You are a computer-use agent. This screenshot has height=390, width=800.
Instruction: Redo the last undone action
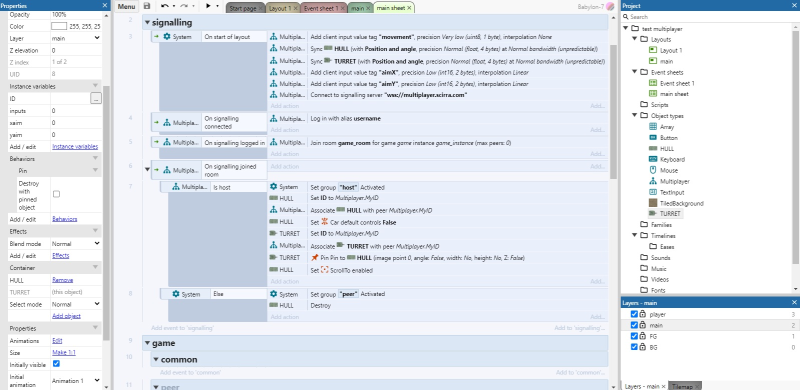(184, 6)
